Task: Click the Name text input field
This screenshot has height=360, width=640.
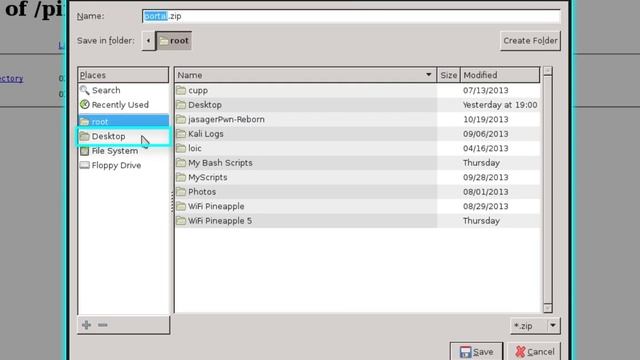Action: 351,16
